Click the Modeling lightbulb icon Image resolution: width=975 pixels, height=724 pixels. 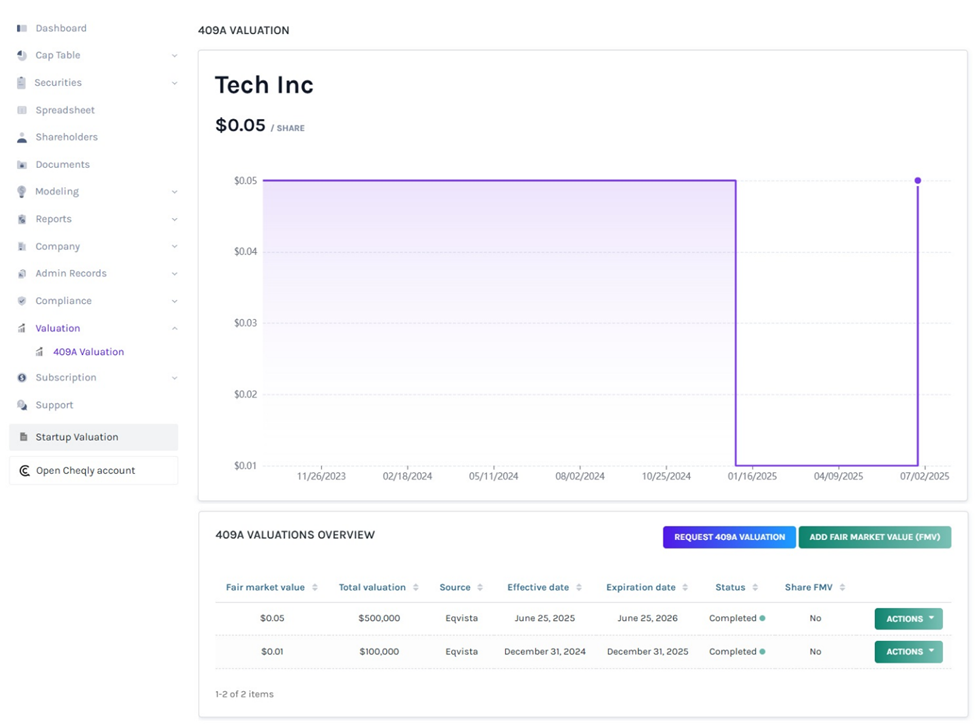(22, 192)
